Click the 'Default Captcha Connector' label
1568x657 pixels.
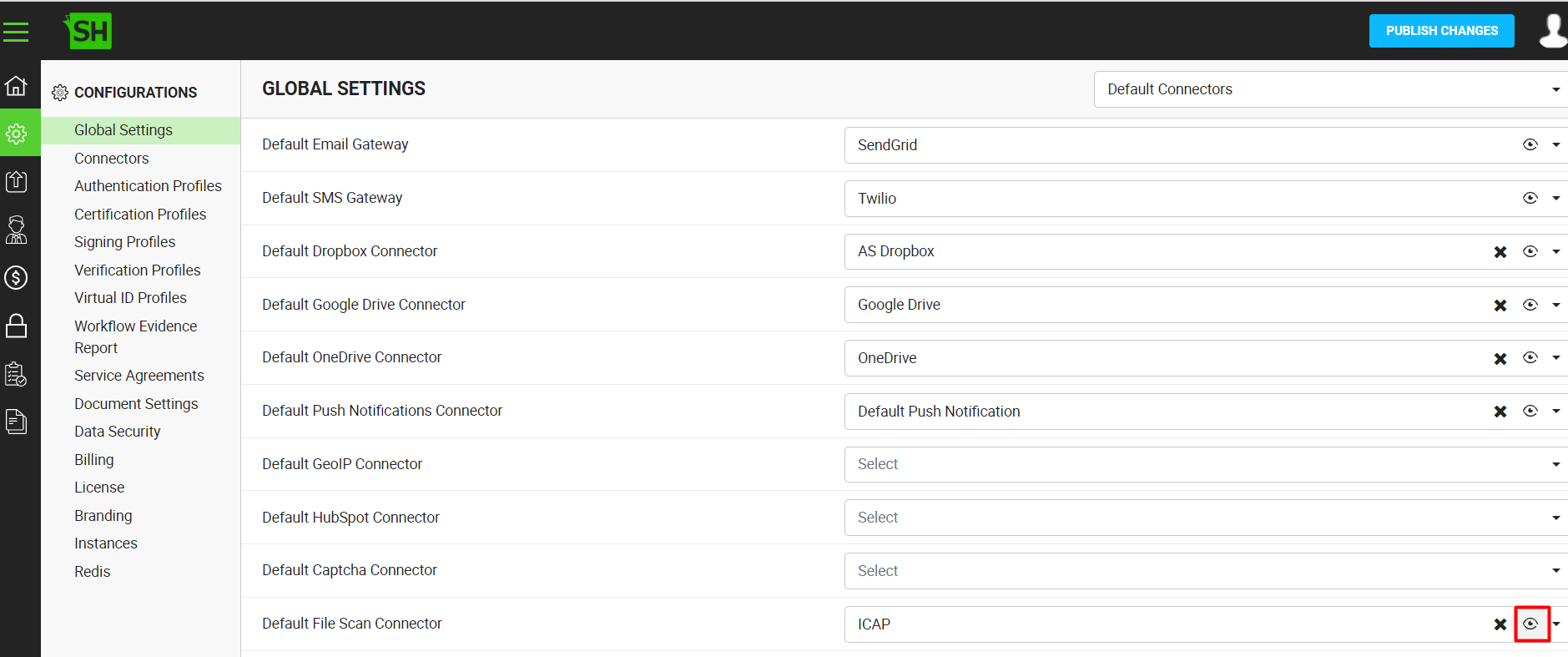coord(349,570)
